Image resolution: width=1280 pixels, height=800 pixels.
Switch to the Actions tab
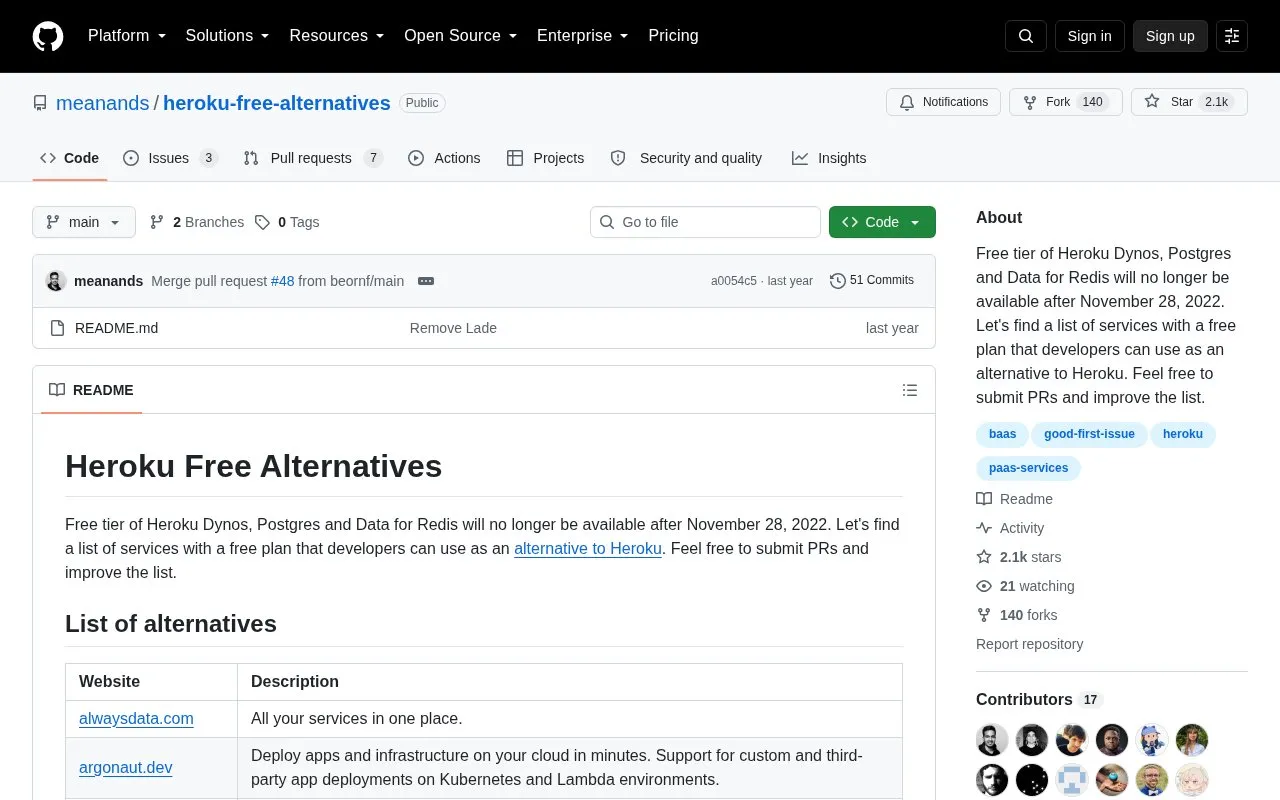pos(444,158)
